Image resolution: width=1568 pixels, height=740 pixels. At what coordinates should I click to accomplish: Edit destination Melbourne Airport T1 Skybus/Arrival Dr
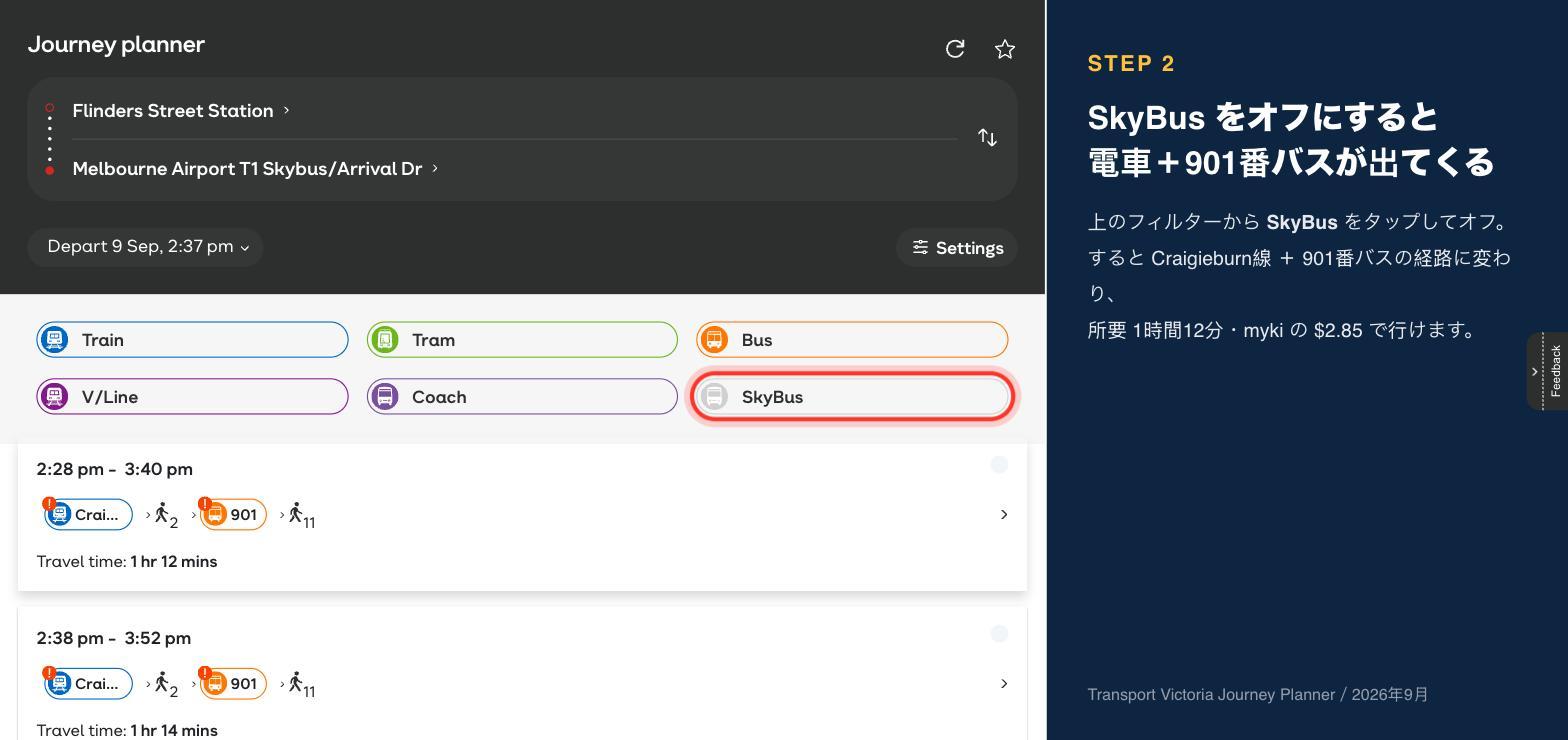pos(255,168)
